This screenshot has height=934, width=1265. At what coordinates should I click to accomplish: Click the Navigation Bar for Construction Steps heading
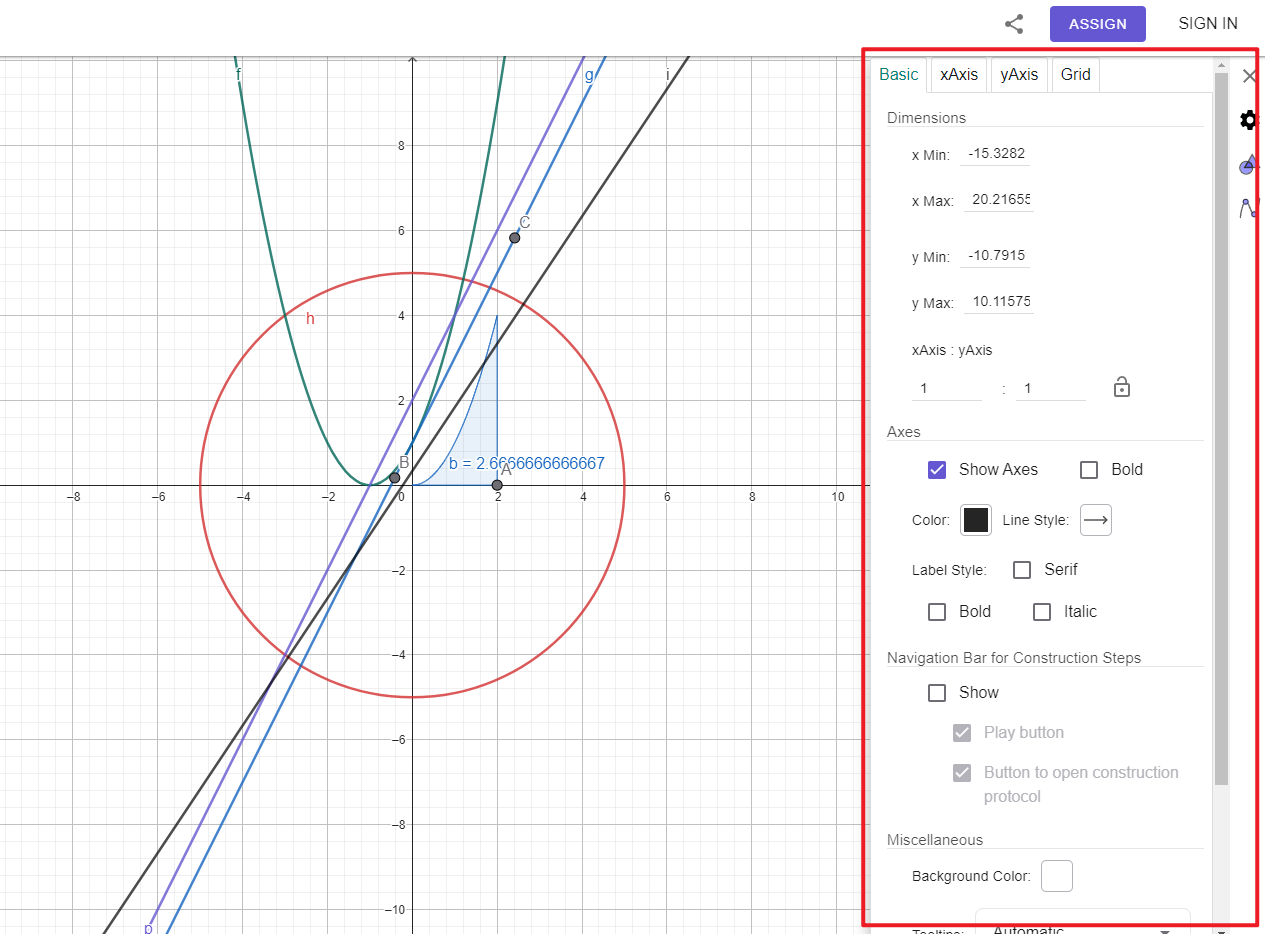coord(1014,658)
